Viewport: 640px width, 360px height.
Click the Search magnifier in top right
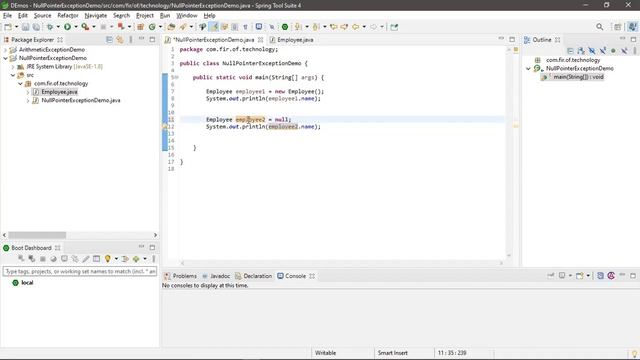pyautogui.click(x=600, y=27)
